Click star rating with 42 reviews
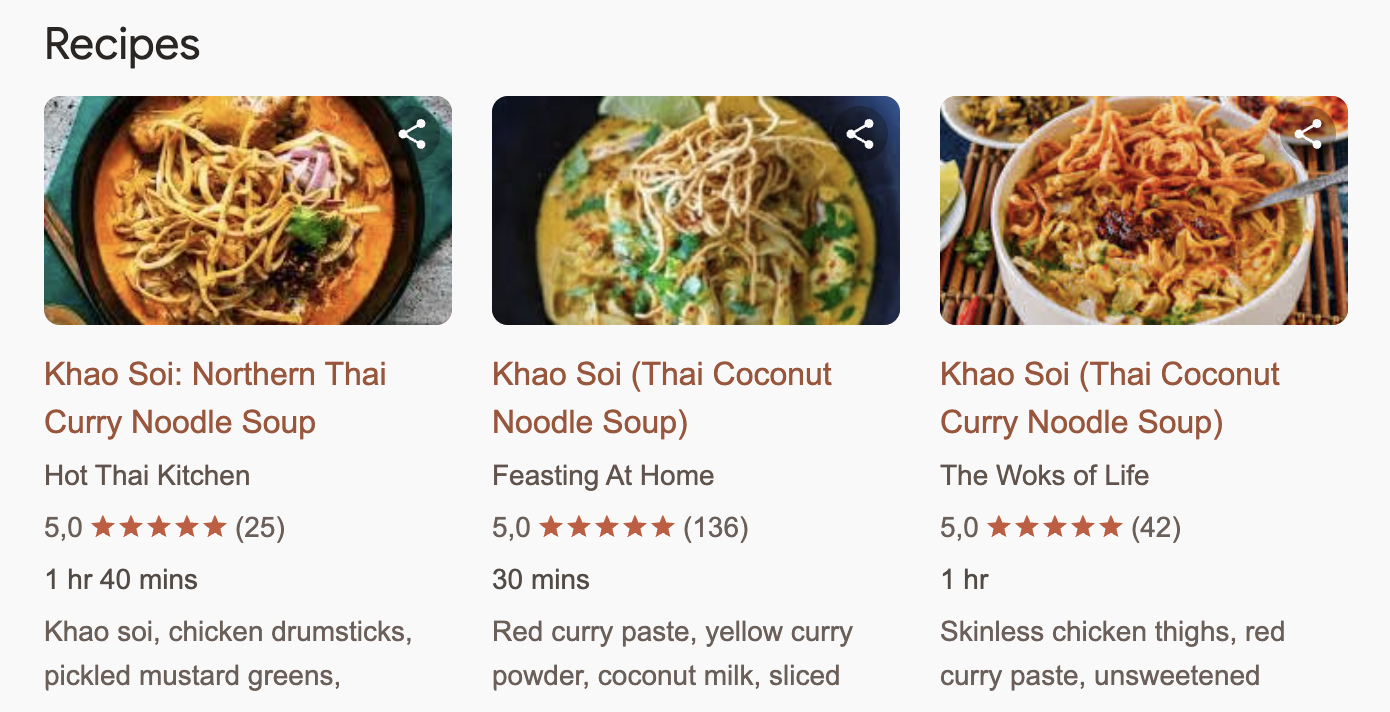This screenshot has height=712, width=1390. 1056,527
